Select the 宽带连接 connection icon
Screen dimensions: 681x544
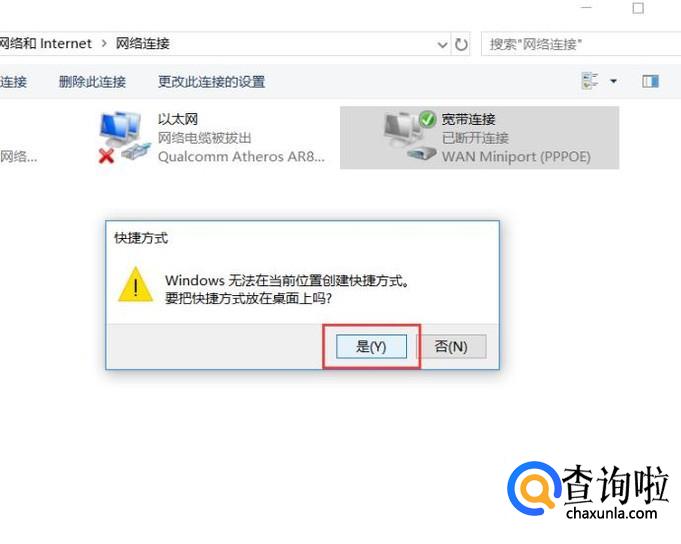(x=410, y=136)
